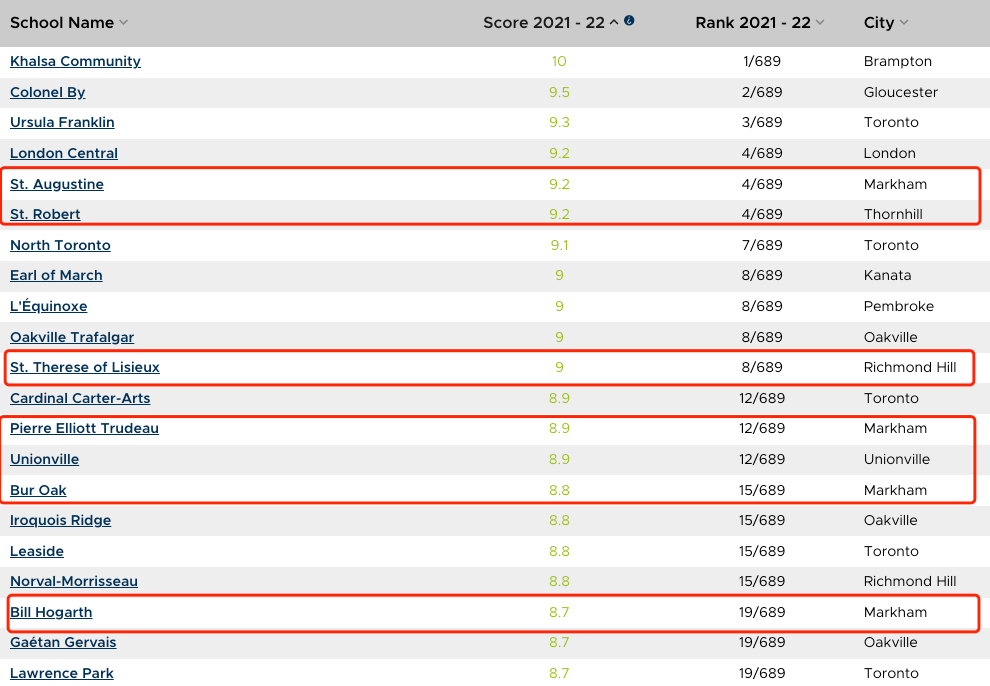
Task: Select score 8.8 for Iroquois Ridge
Action: (559, 521)
